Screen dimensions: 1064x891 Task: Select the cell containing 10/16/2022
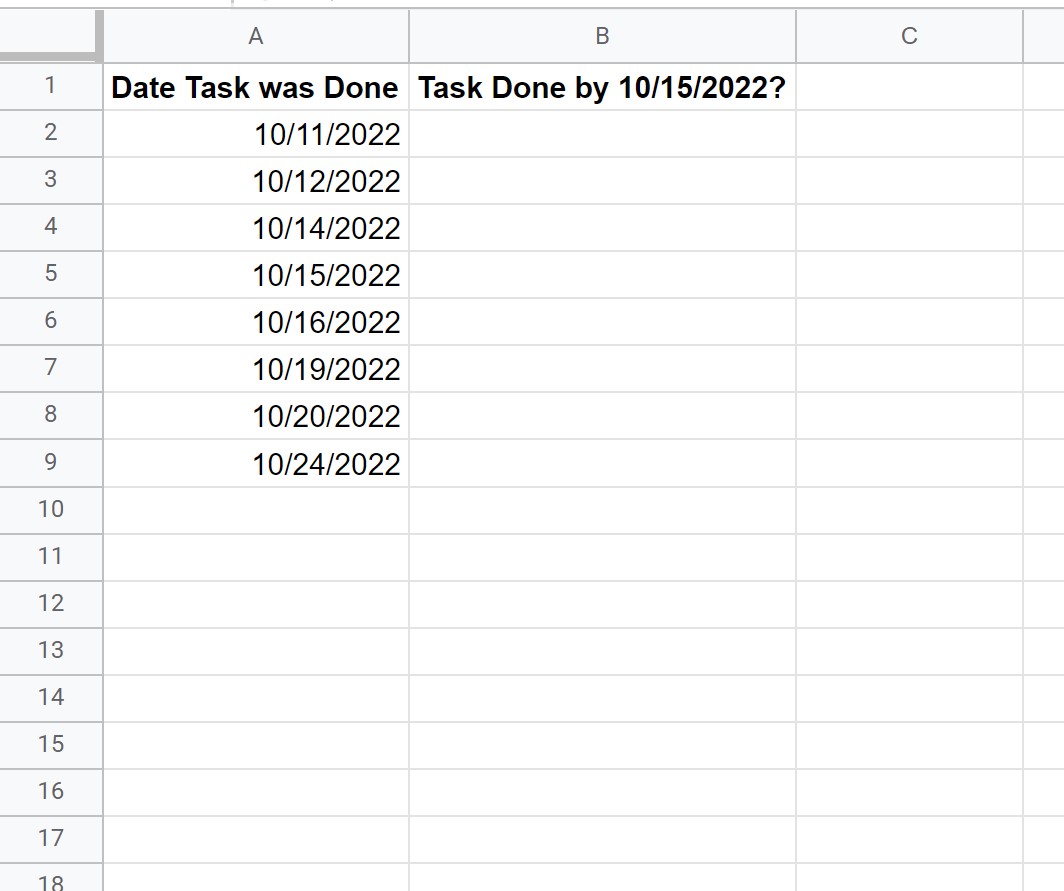click(x=256, y=322)
